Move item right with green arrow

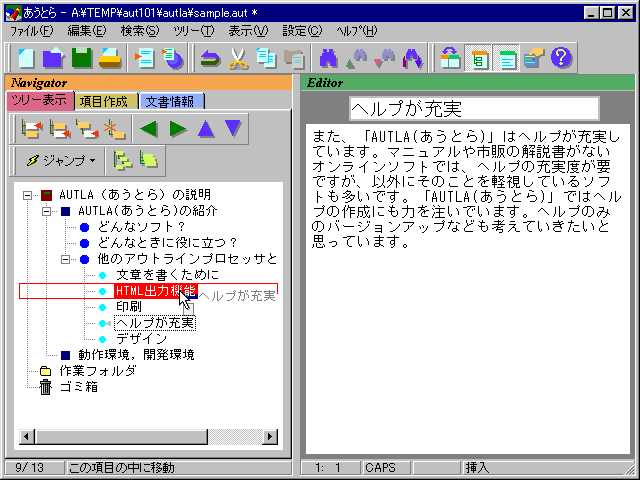pyautogui.click(x=178, y=129)
